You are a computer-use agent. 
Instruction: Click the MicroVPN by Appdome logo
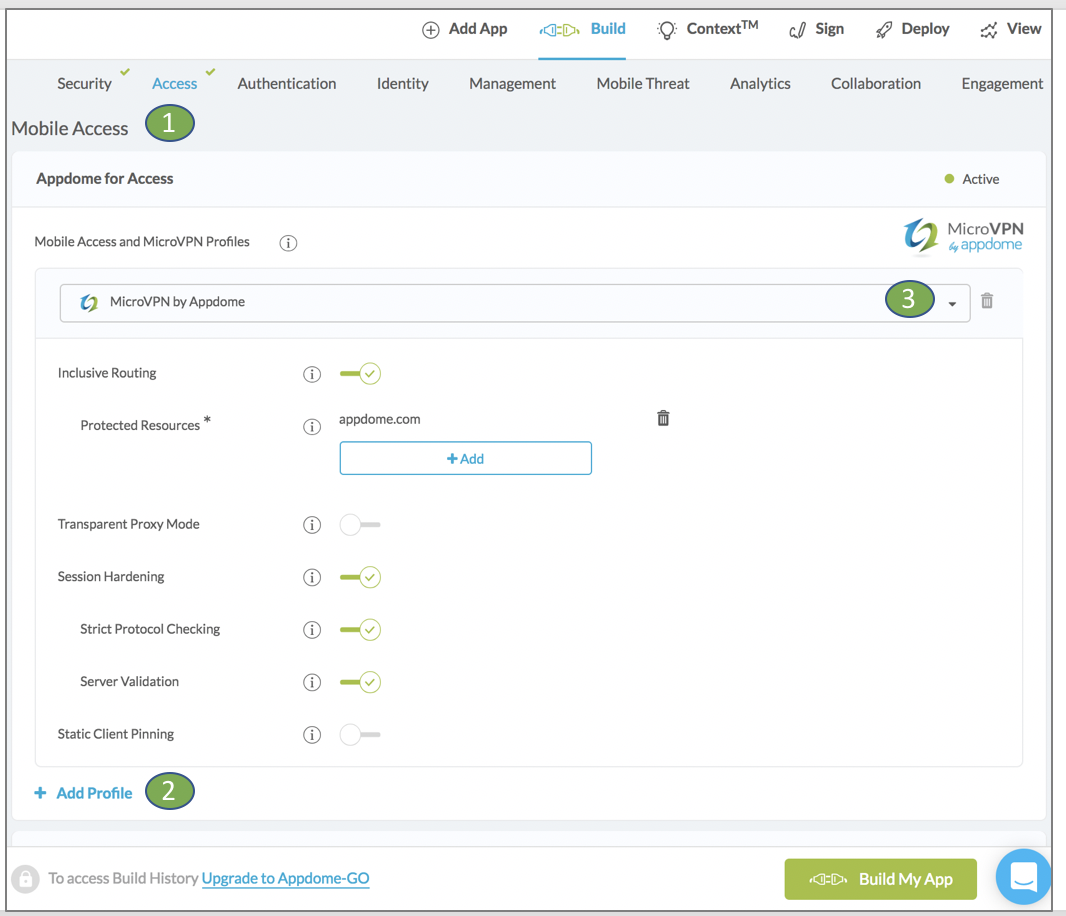963,237
